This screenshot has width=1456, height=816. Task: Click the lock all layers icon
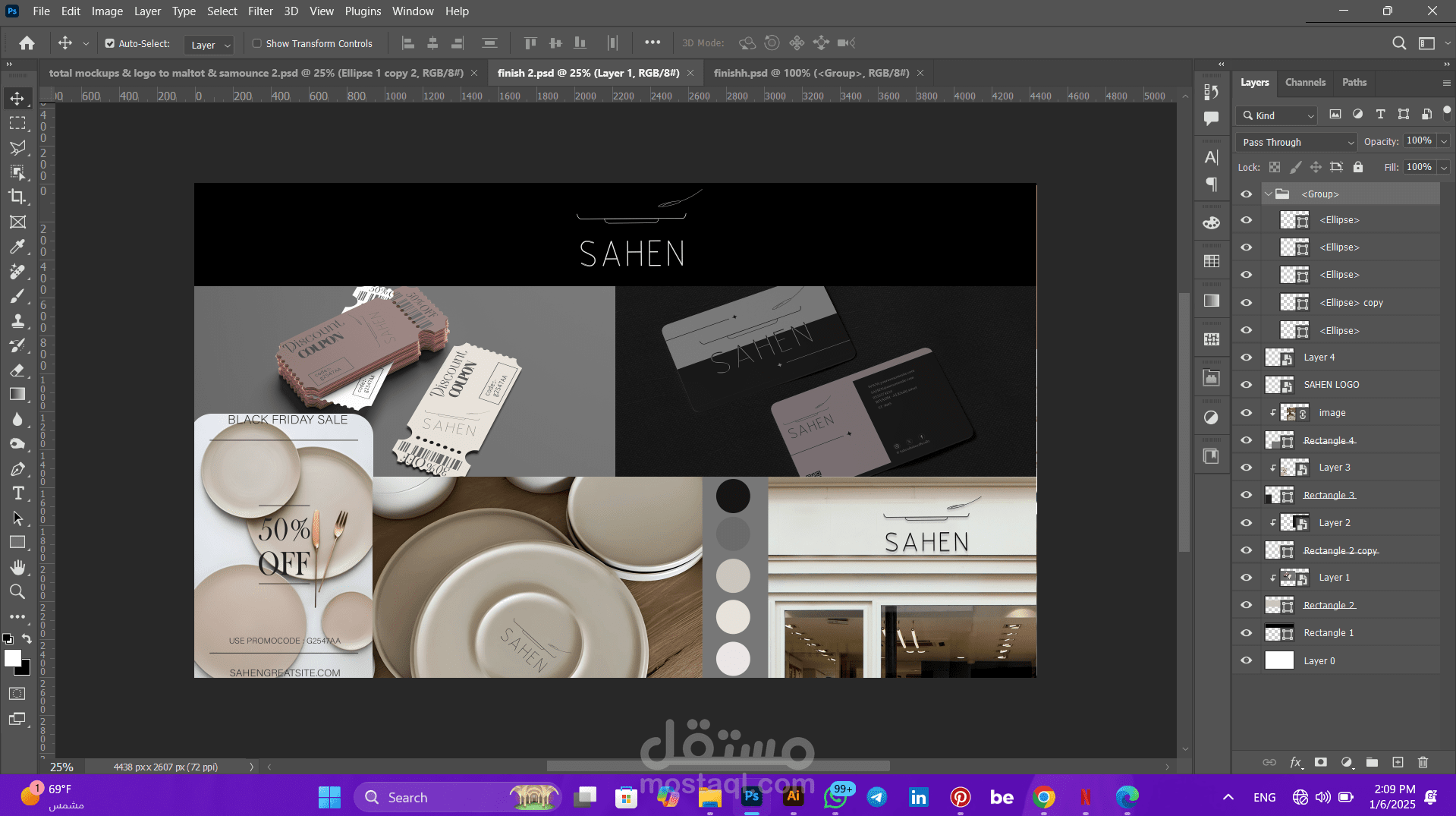pyautogui.click(x=1358, y=167)
